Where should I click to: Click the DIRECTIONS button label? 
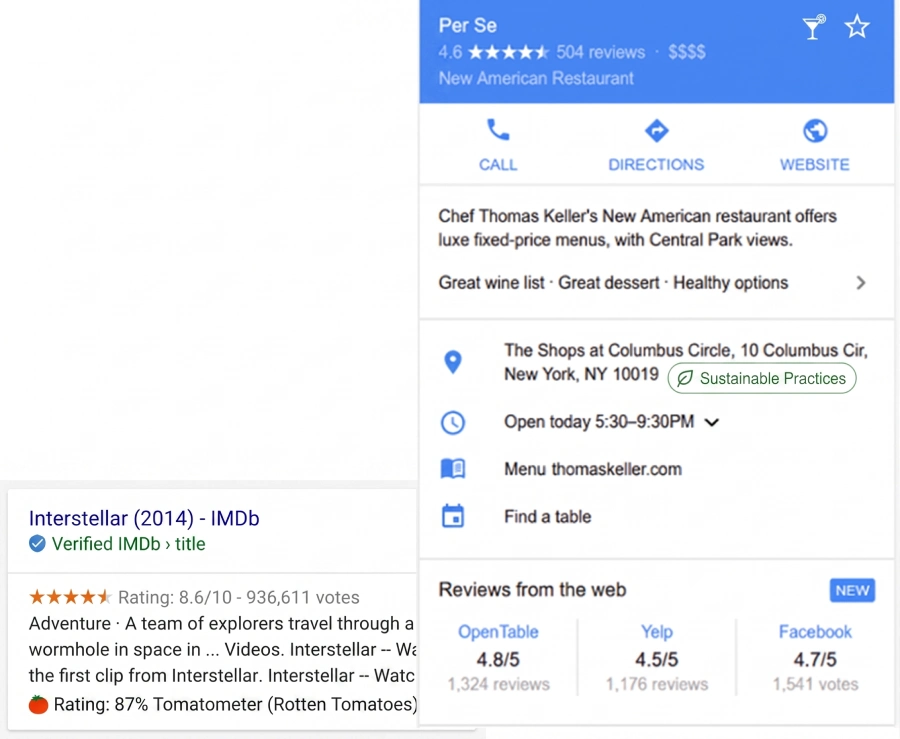tap(656, 165)
